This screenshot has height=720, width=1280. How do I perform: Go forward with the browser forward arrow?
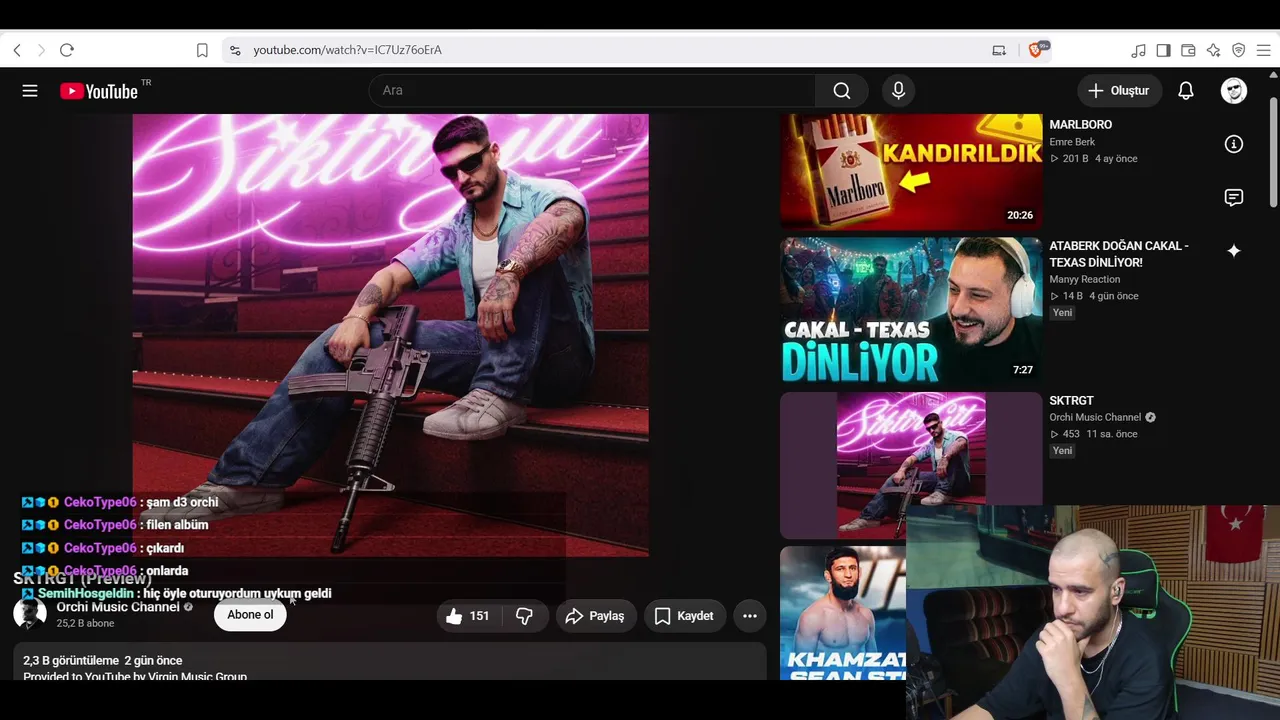click(x=41, y=50)
